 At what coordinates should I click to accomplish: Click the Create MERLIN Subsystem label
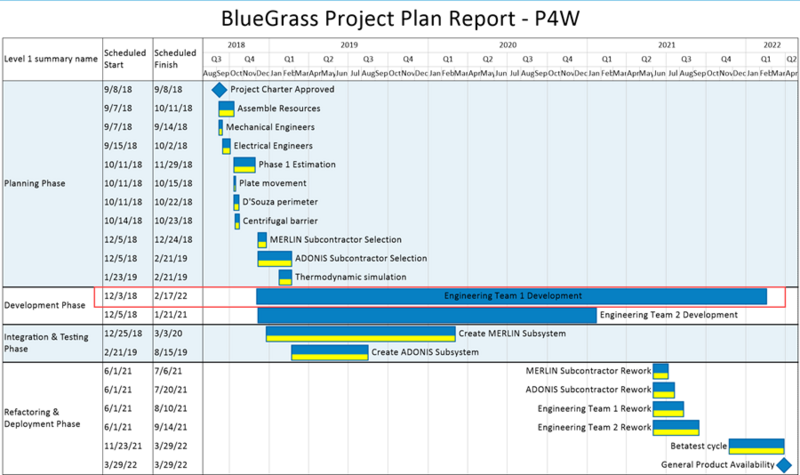(x=512, y=334)
